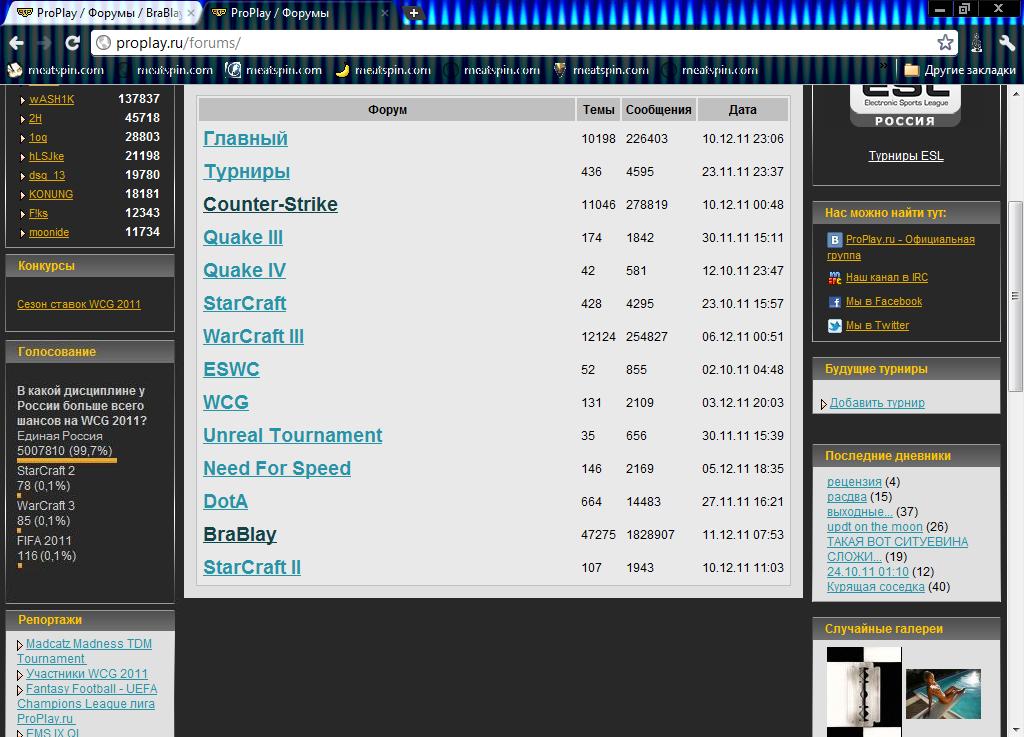
Task: Click the IRC channel icon
Action: (x=834, y=278)
